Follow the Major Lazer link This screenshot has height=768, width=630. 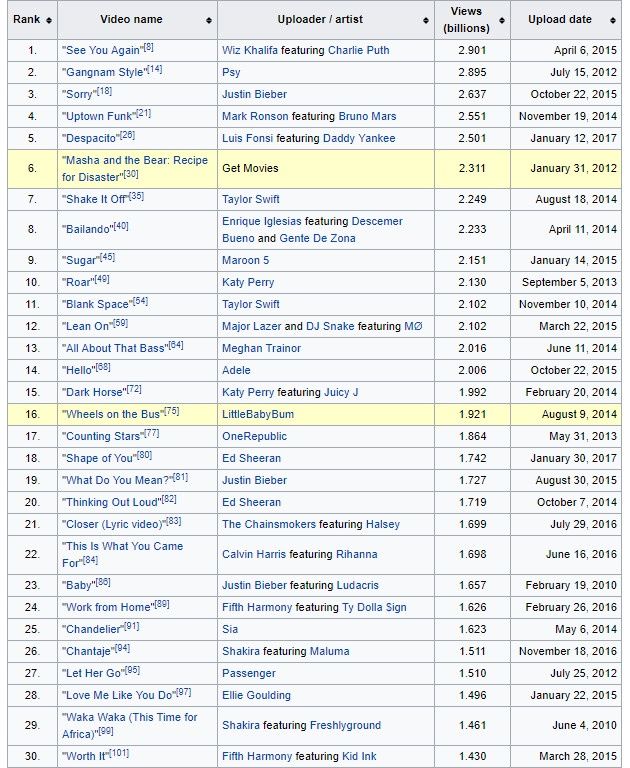252,327
